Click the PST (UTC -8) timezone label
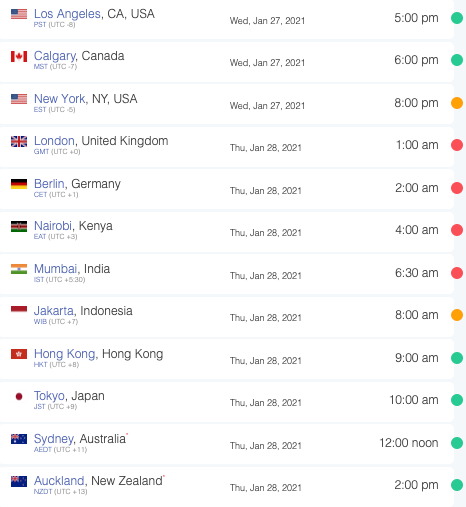The width and height of the screenshot is (466, 507). [54, 25]
